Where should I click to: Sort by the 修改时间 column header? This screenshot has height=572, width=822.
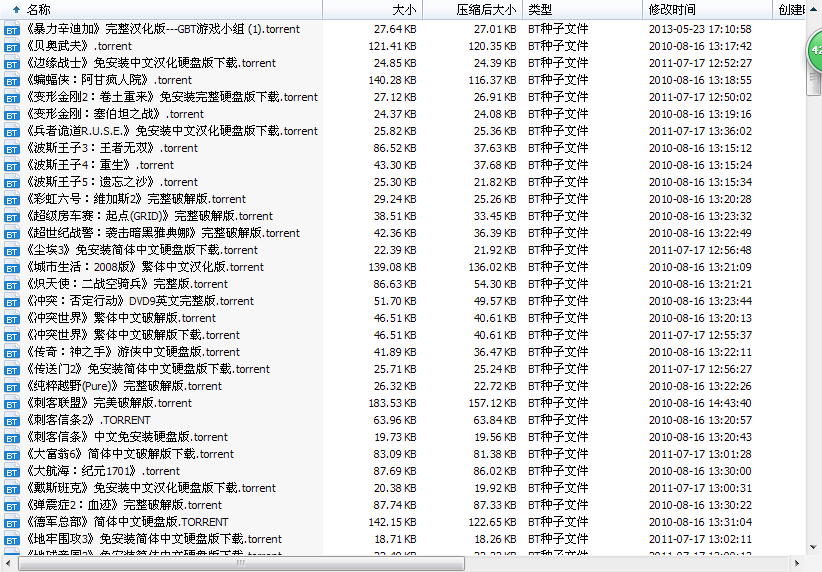click(x=707, y=9)
